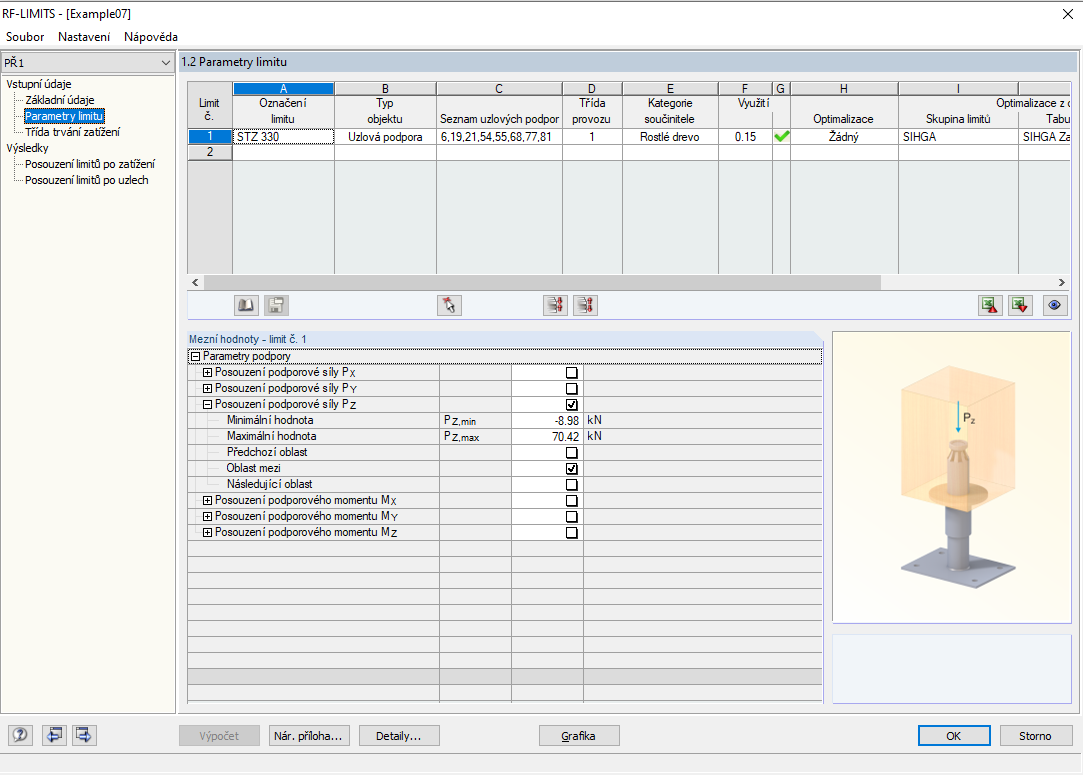Select the Vstupní údaje tree node

[x=39, y=84]
